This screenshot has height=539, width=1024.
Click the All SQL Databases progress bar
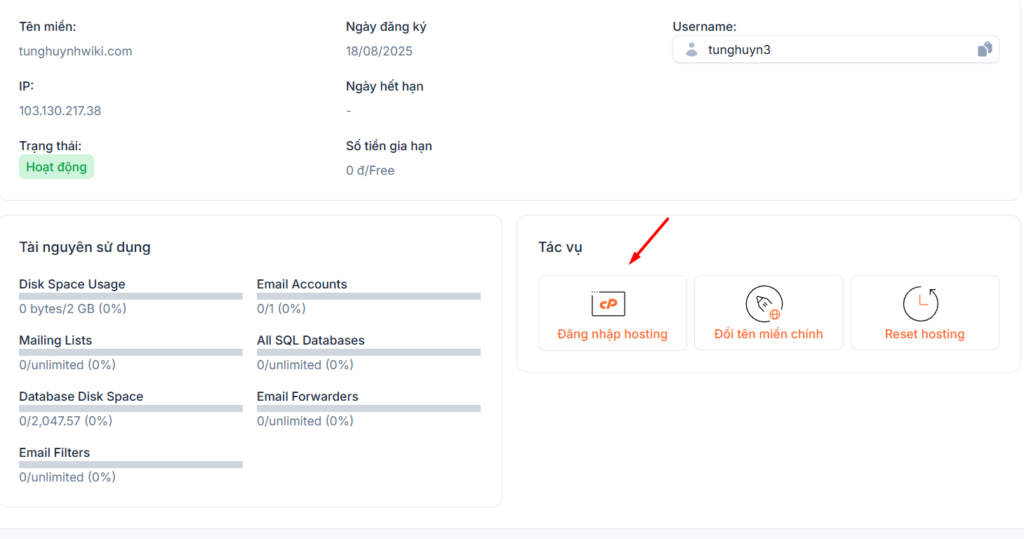[x=368, y=352]
